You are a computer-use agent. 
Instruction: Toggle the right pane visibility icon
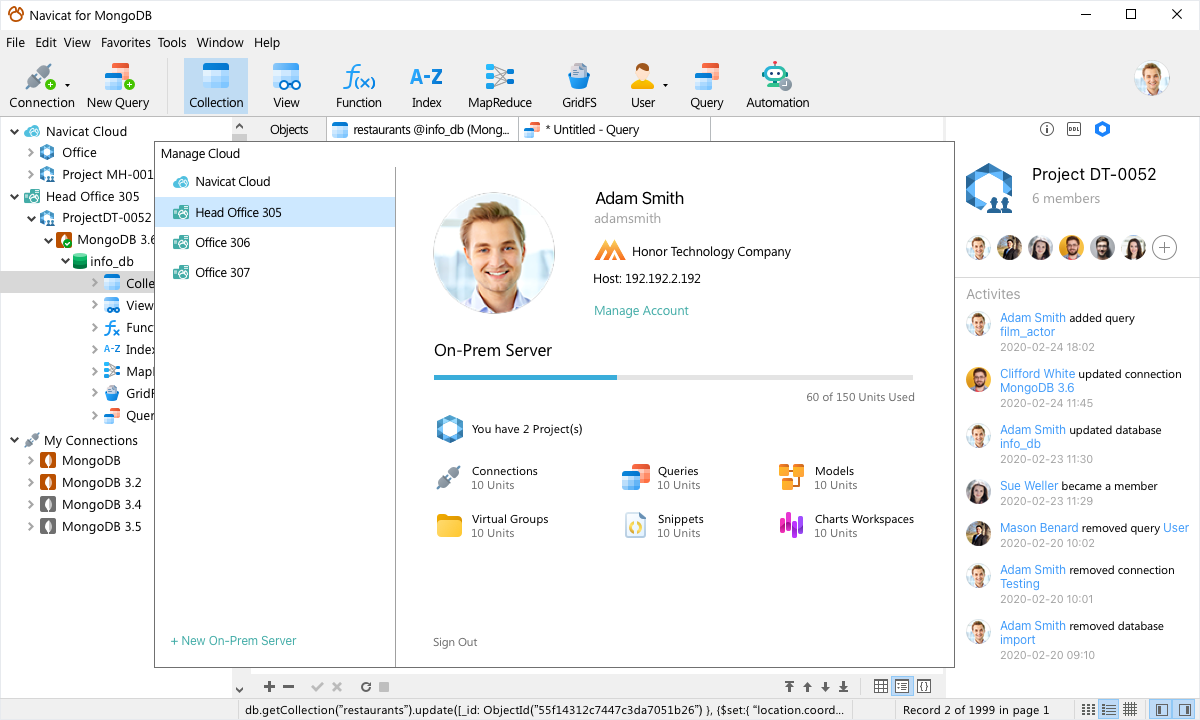1183,709
